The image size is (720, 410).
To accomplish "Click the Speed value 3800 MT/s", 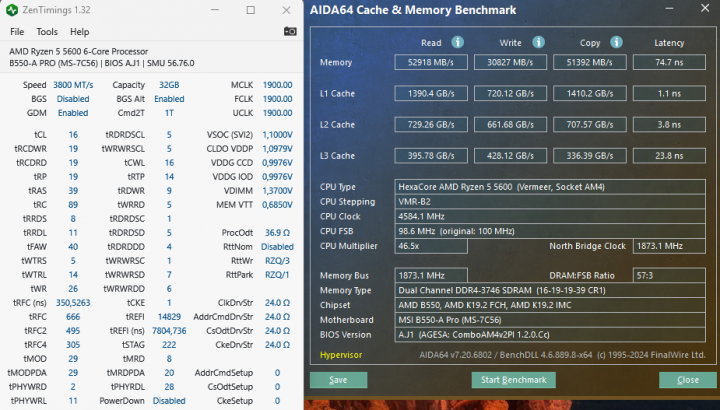I will tap(73, 85).
